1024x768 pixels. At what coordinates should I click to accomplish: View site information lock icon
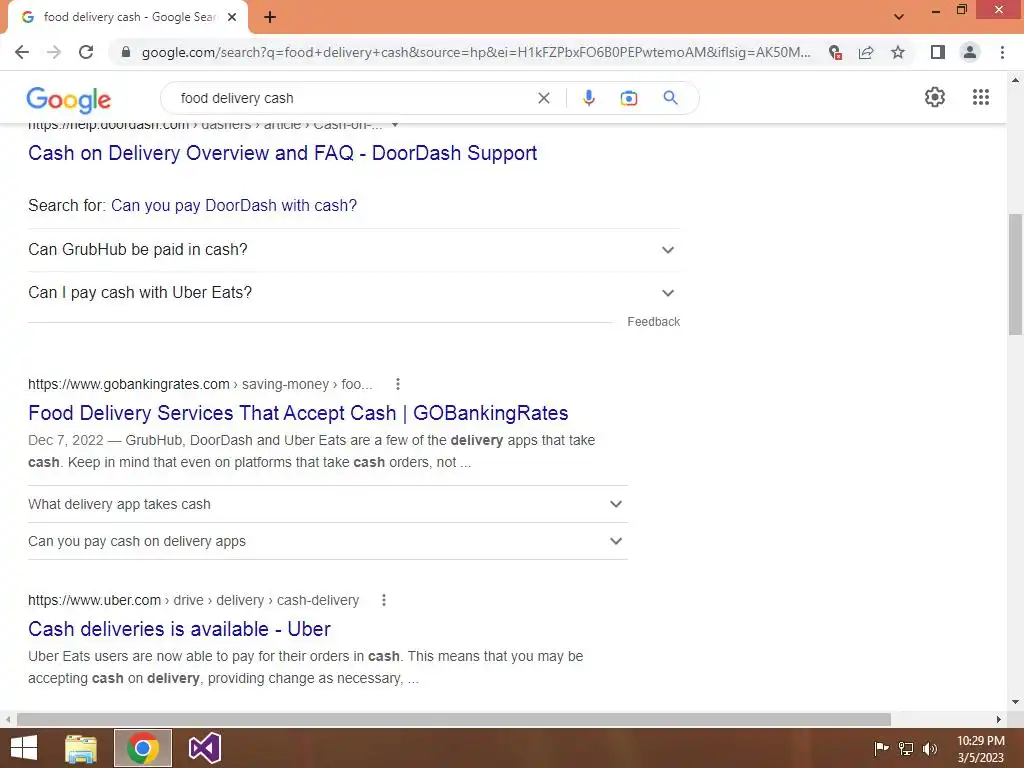coord(126,52)
